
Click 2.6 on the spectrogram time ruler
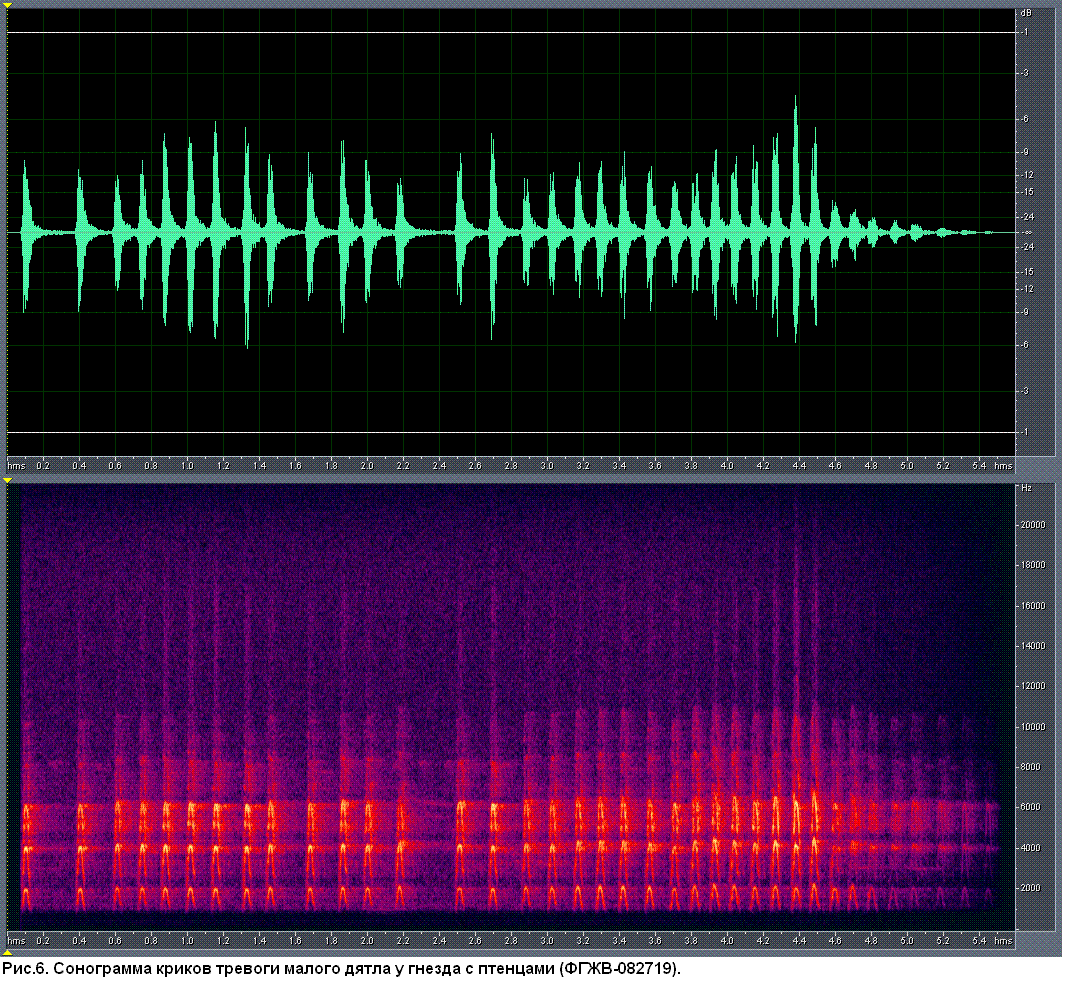[475, 941]
